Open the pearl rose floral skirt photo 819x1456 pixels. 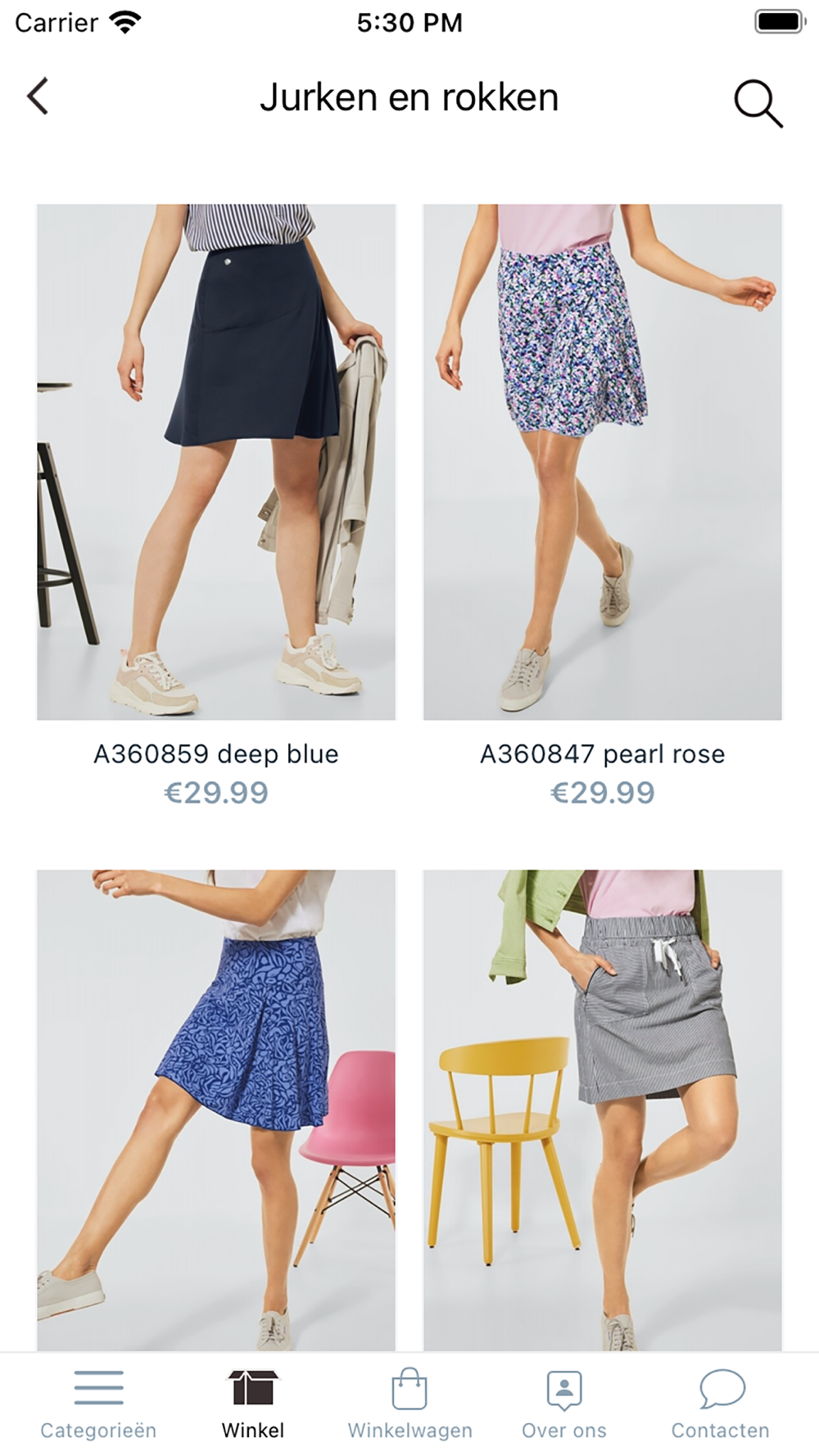[603, 462]
